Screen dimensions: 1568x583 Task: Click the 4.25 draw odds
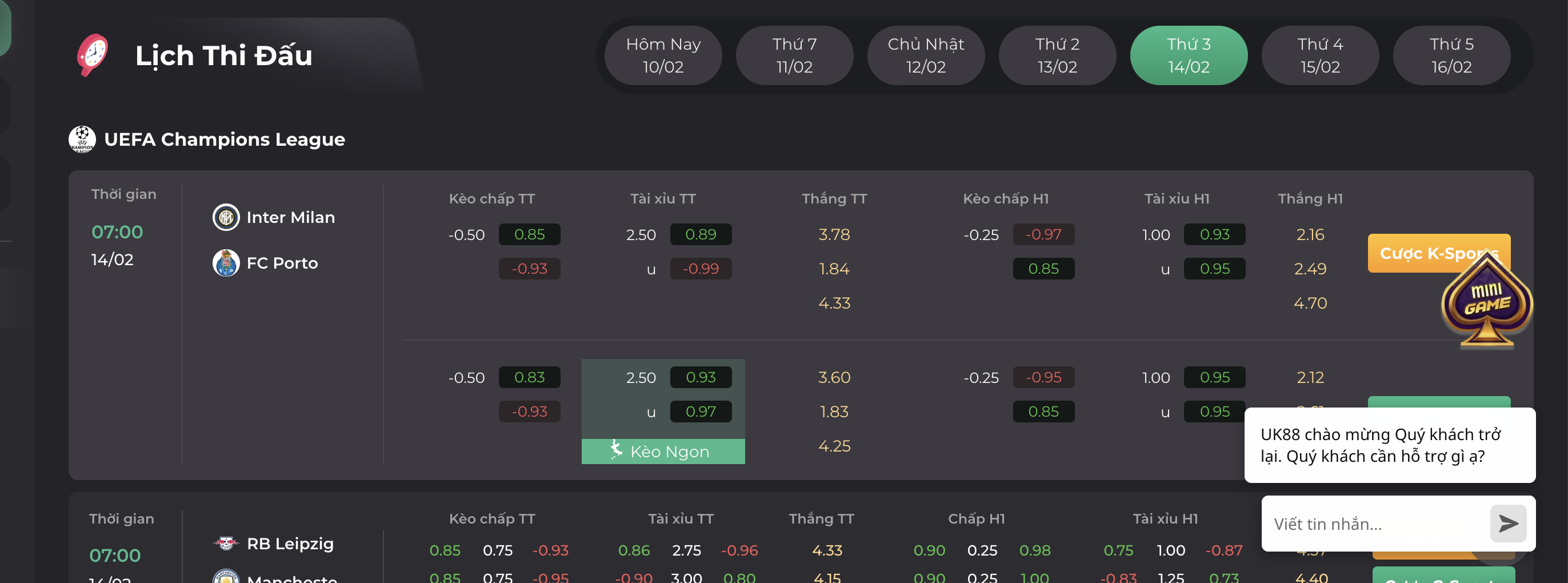click(834, 445)
